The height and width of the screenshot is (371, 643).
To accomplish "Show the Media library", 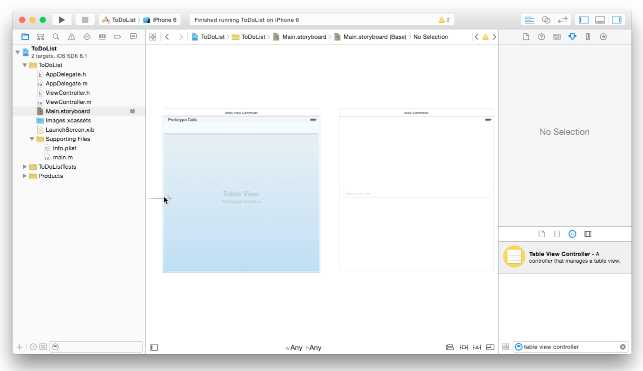I will pyautogui.click(x=588, y=234).
